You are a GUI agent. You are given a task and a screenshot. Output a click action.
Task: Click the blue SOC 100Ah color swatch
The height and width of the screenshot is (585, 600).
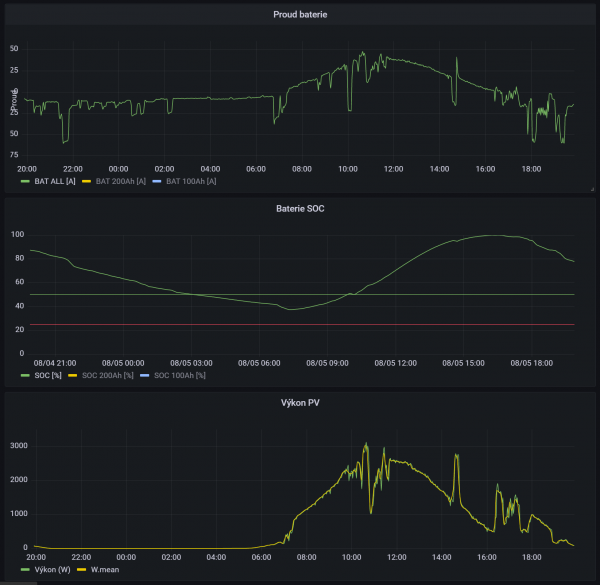pos(145,375)
